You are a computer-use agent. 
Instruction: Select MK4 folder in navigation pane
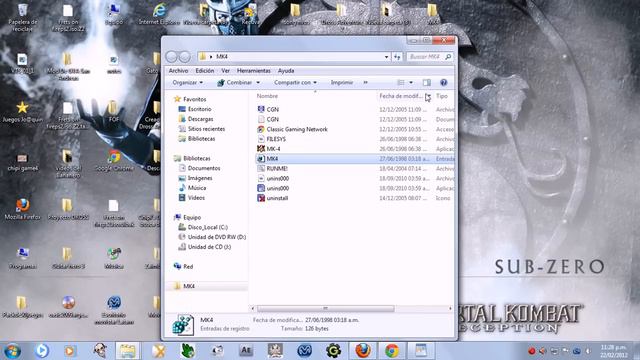point(189,286)
